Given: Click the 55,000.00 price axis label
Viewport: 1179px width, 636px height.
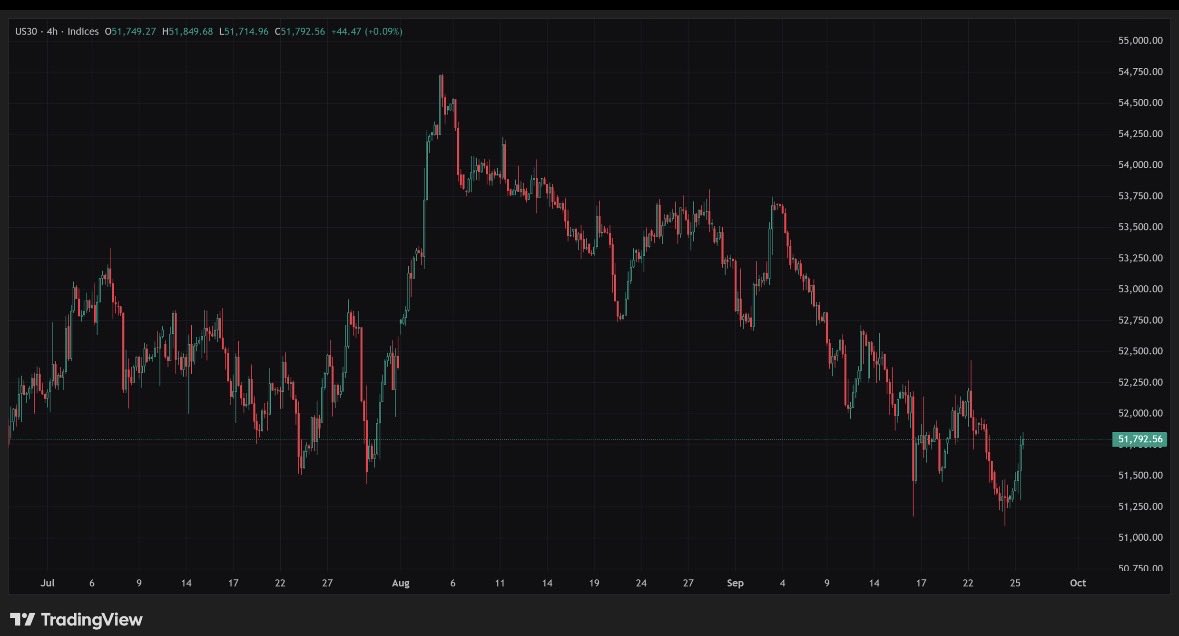Looking at the screenshot, I should 1141,41.
